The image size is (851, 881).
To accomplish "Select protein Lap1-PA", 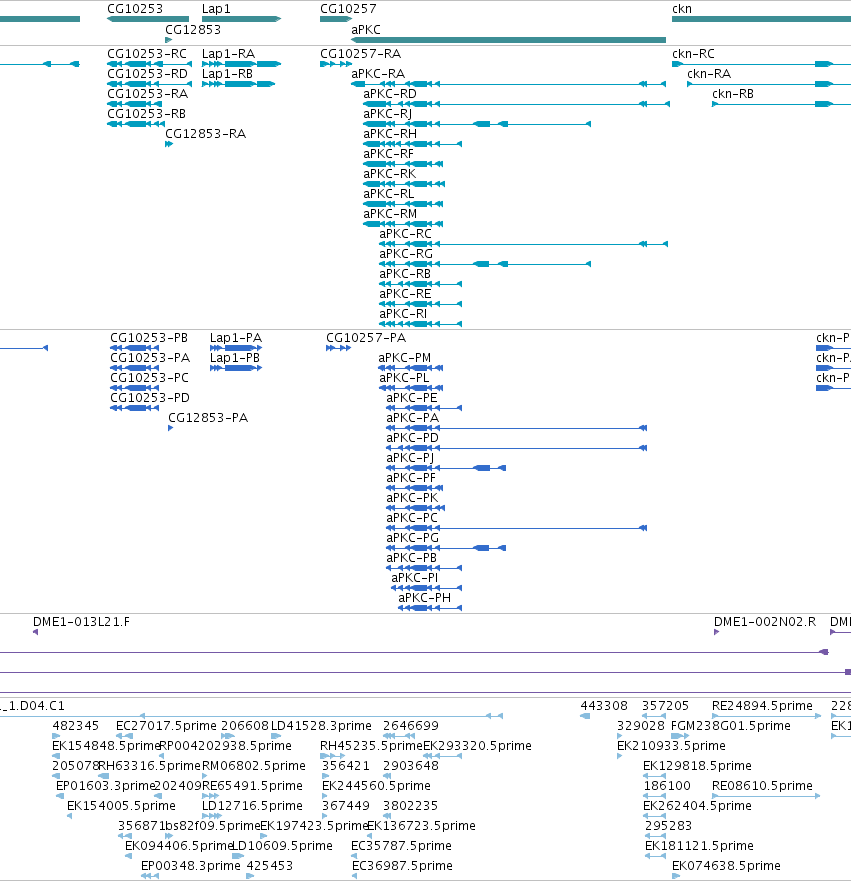I will click(x=236, y=348).
